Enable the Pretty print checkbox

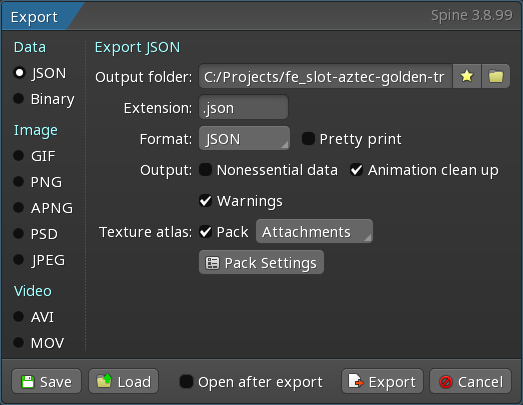pos(308,139)
